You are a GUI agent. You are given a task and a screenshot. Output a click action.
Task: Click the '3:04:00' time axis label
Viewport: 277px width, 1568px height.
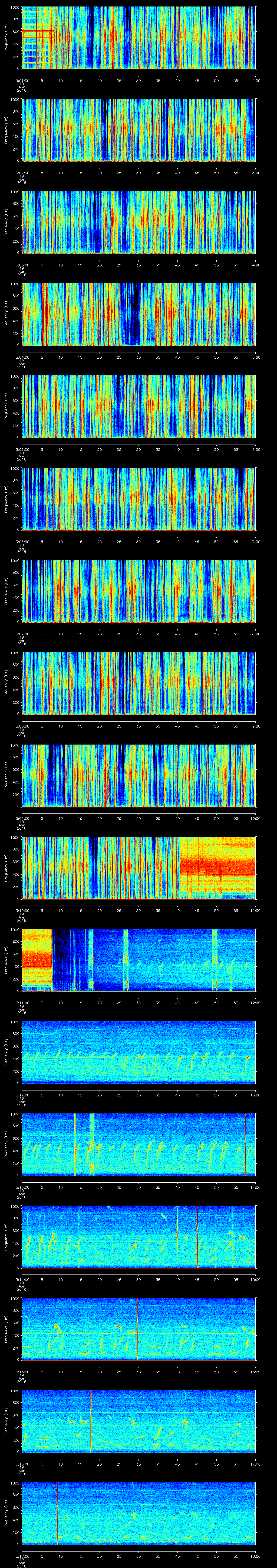tap(22, 357)
